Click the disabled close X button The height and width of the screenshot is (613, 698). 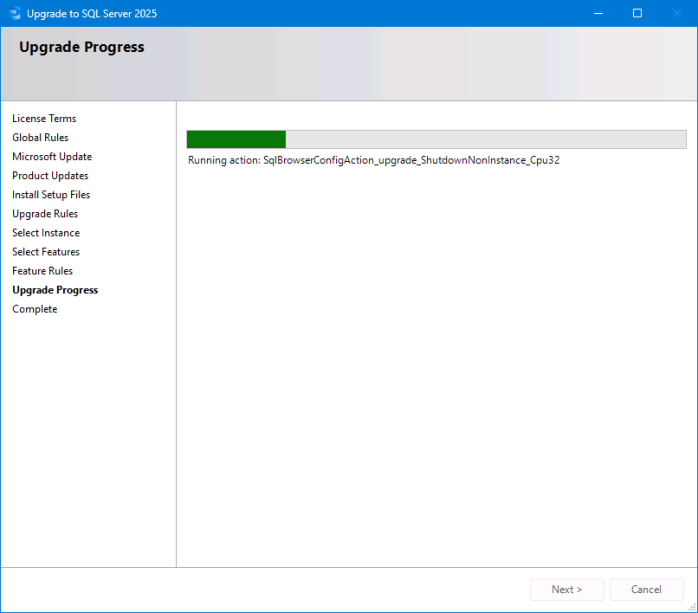(677, 13)
